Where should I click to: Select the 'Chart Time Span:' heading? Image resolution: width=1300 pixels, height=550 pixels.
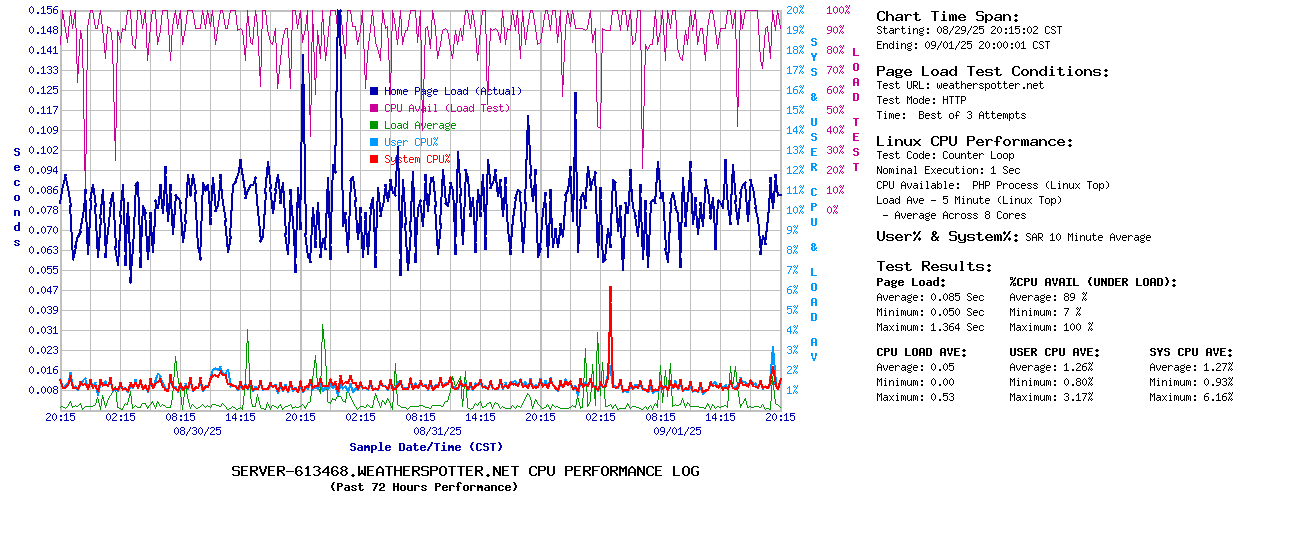[x=947, y=16]
